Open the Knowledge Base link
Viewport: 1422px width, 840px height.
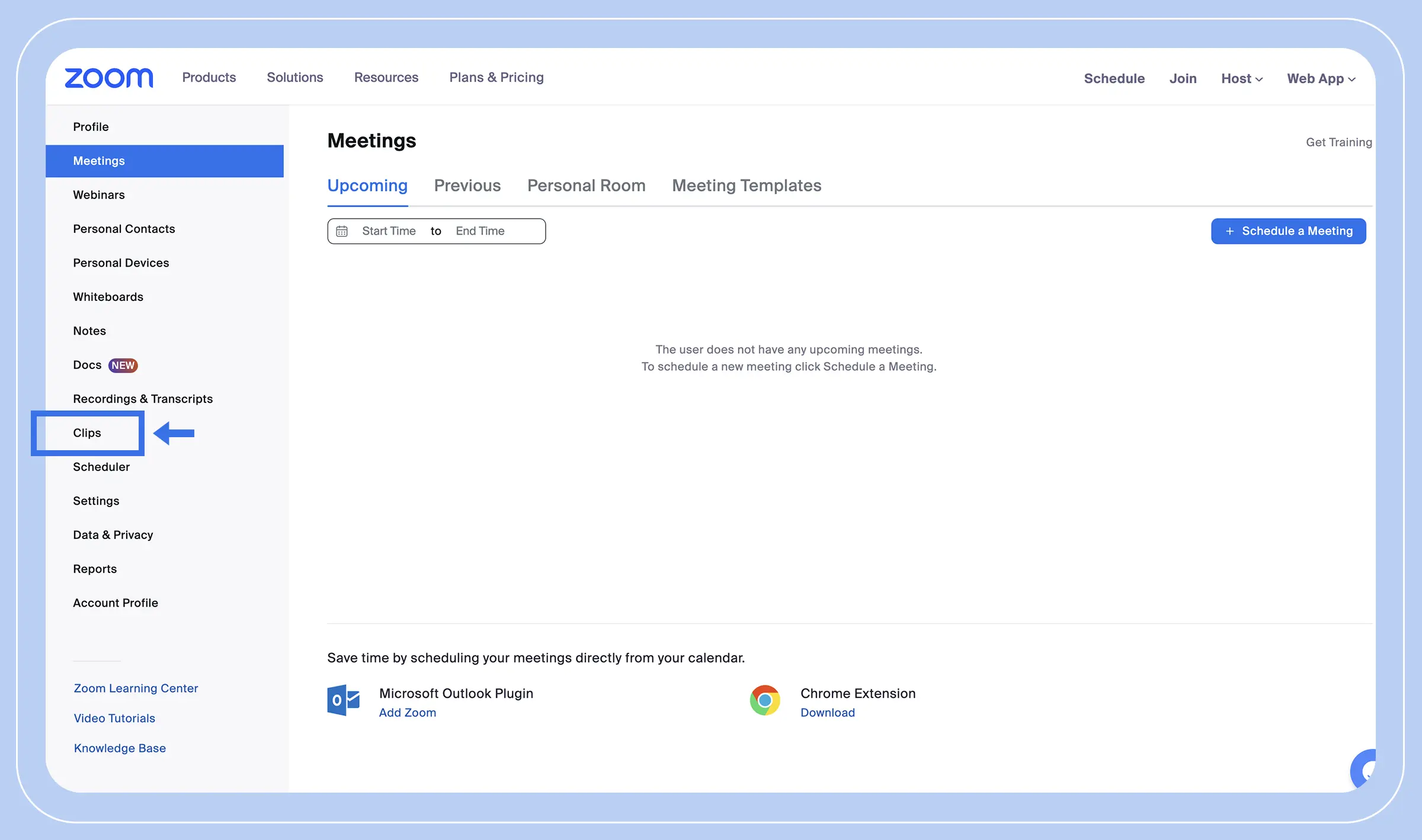pos(120,748)
